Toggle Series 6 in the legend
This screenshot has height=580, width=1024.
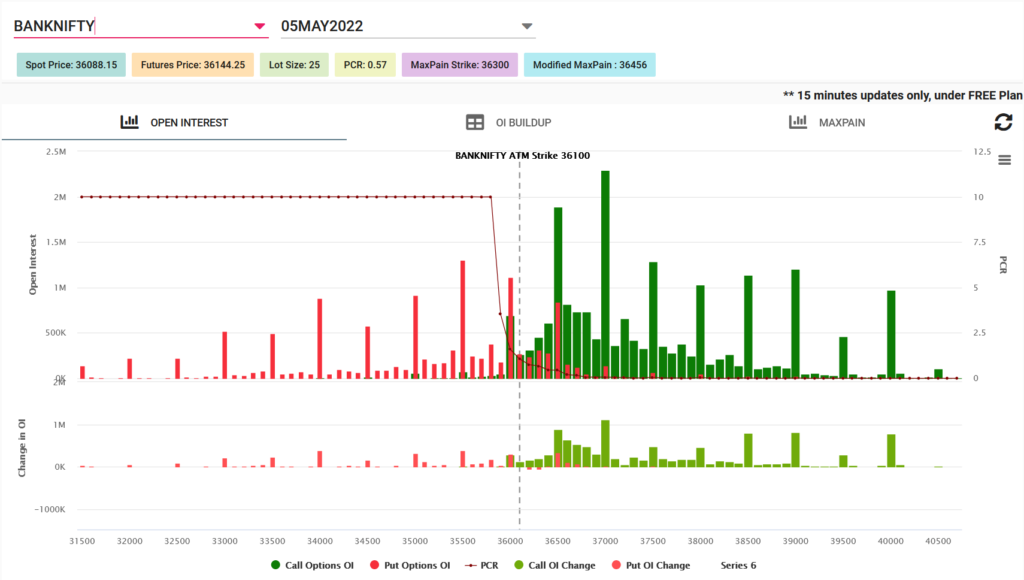click(738, 566)
